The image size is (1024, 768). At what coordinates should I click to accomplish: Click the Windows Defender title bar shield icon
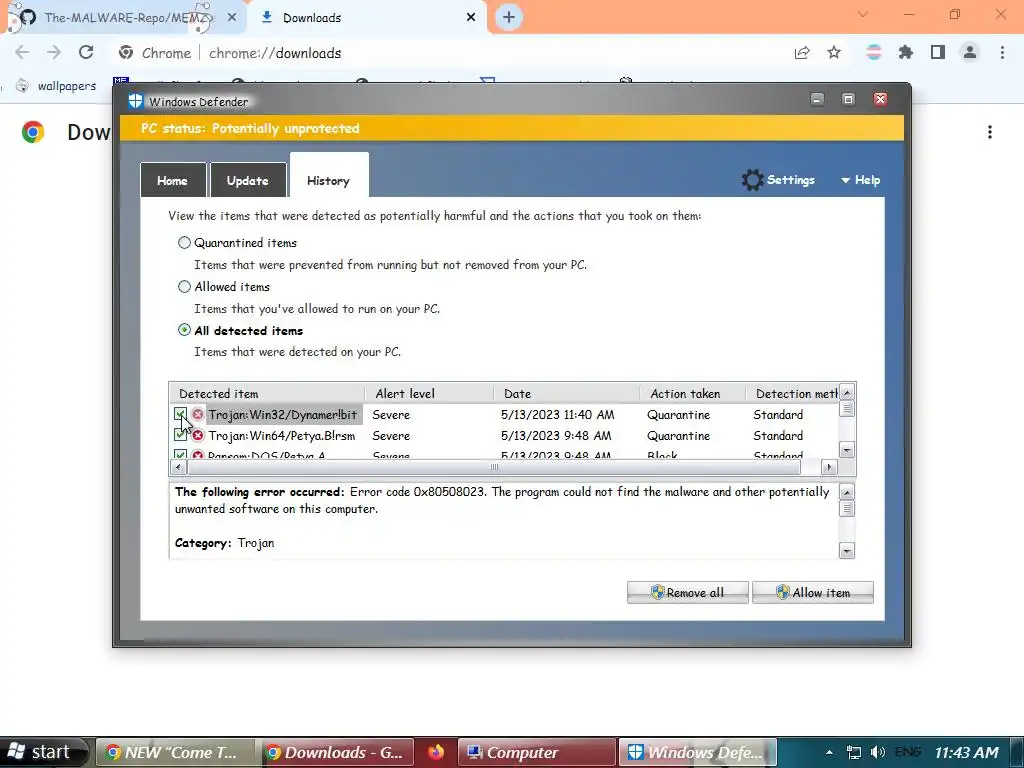135,101
